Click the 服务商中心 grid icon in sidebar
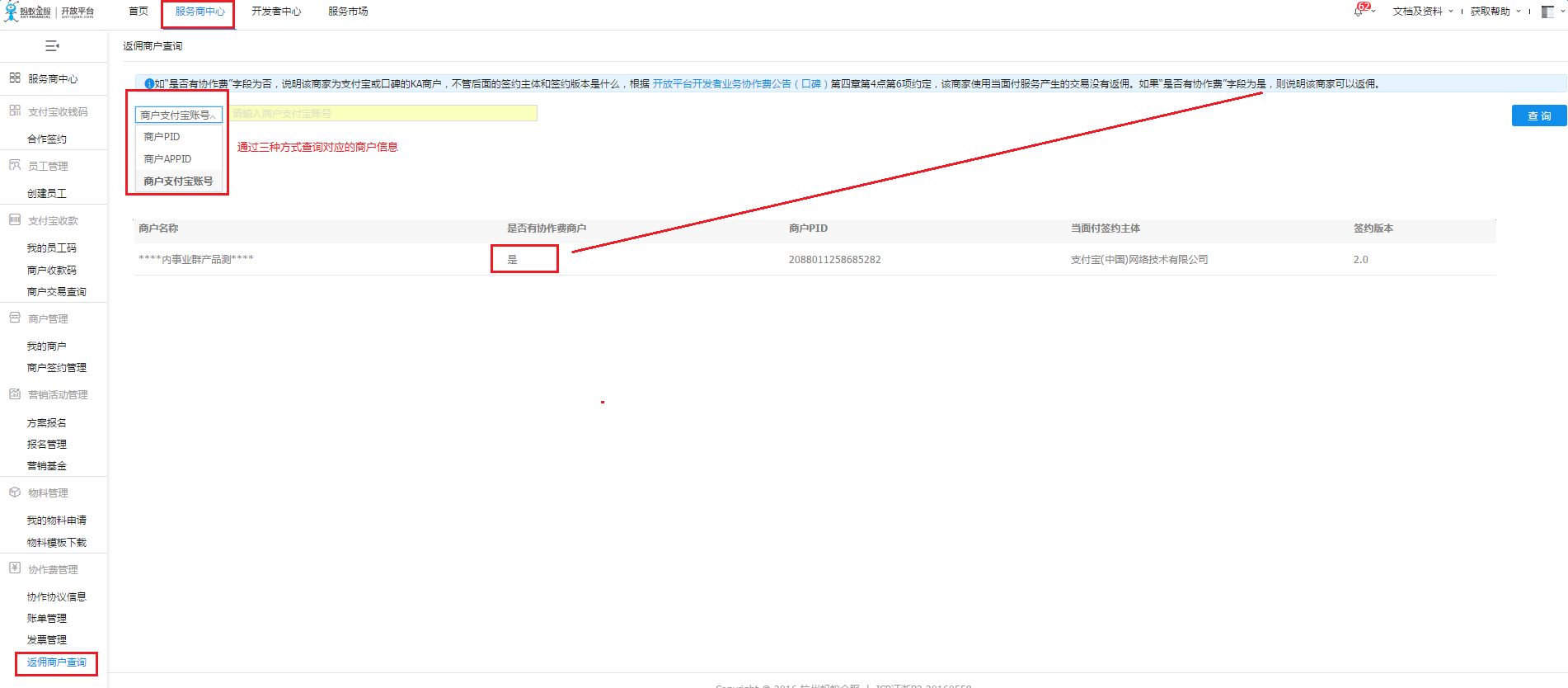The height and width of the screenshot is (688, 1568). point(15,78)
